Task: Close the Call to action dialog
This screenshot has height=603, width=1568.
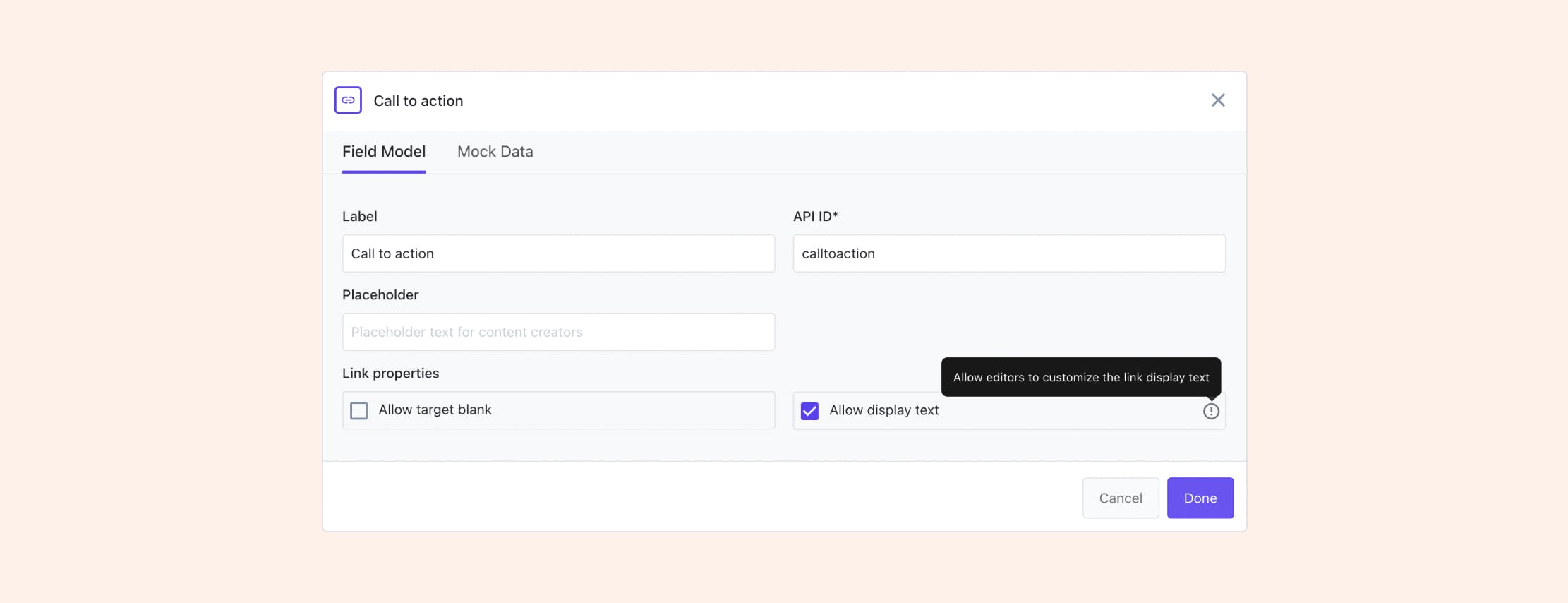Action: [x=1218, y=100]
